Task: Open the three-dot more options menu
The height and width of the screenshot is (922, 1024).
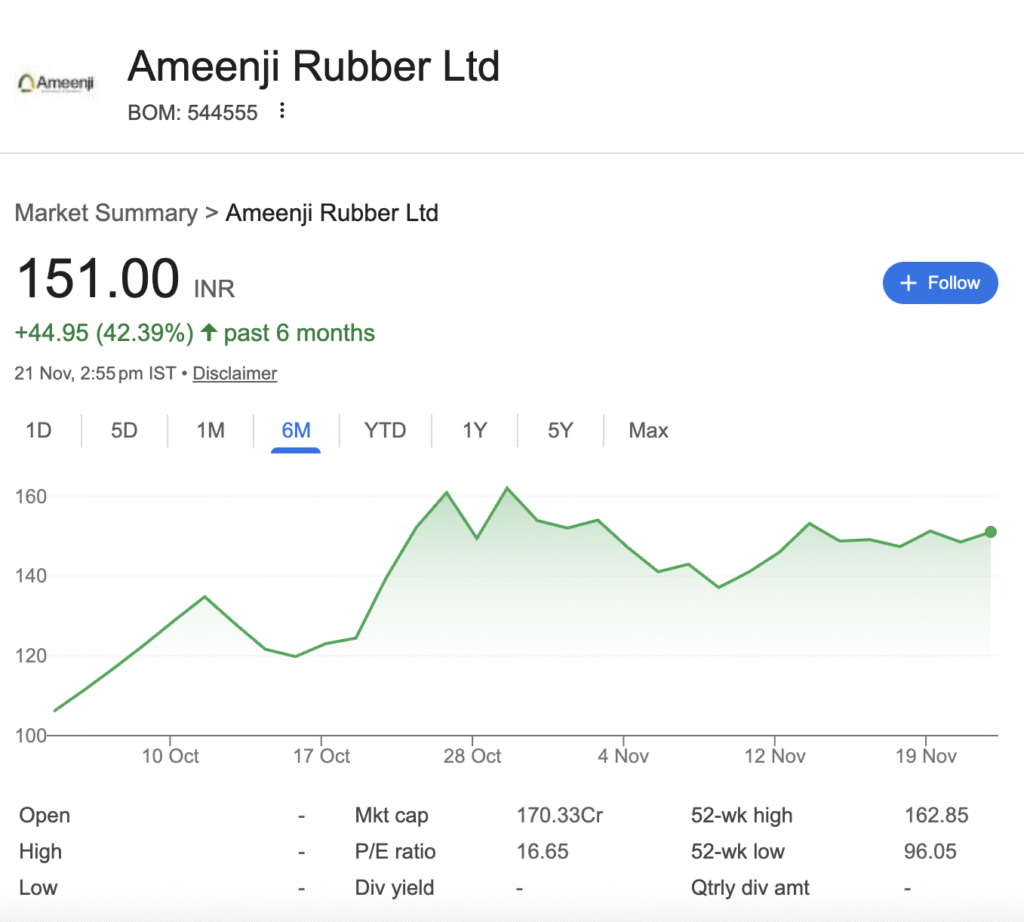Action: click(282, 111)
